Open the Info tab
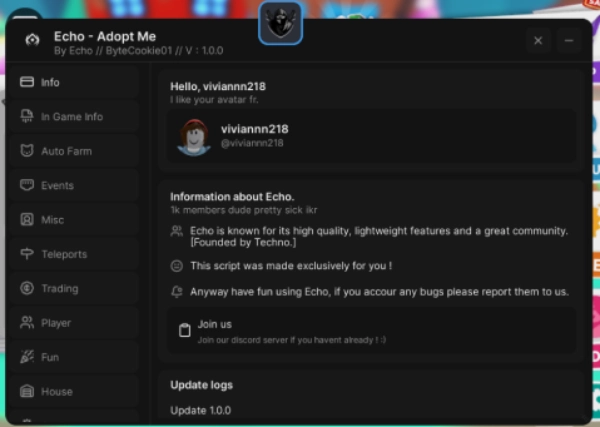This screenshot has height=427, width=600. (74, 82)
